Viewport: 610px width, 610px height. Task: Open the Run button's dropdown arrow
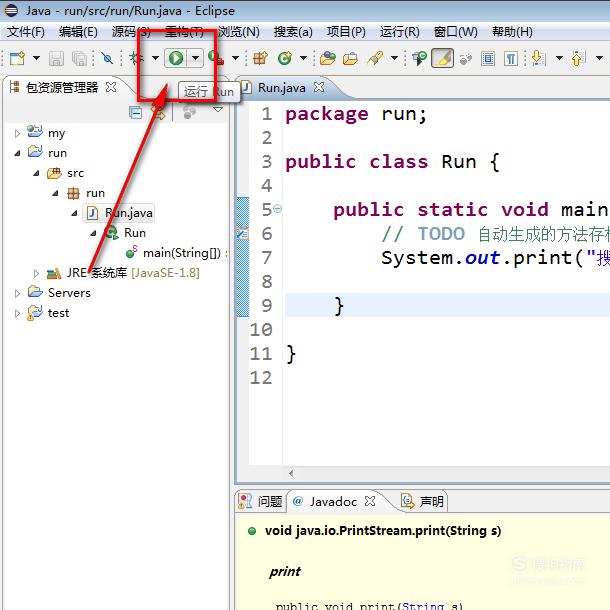195,58
